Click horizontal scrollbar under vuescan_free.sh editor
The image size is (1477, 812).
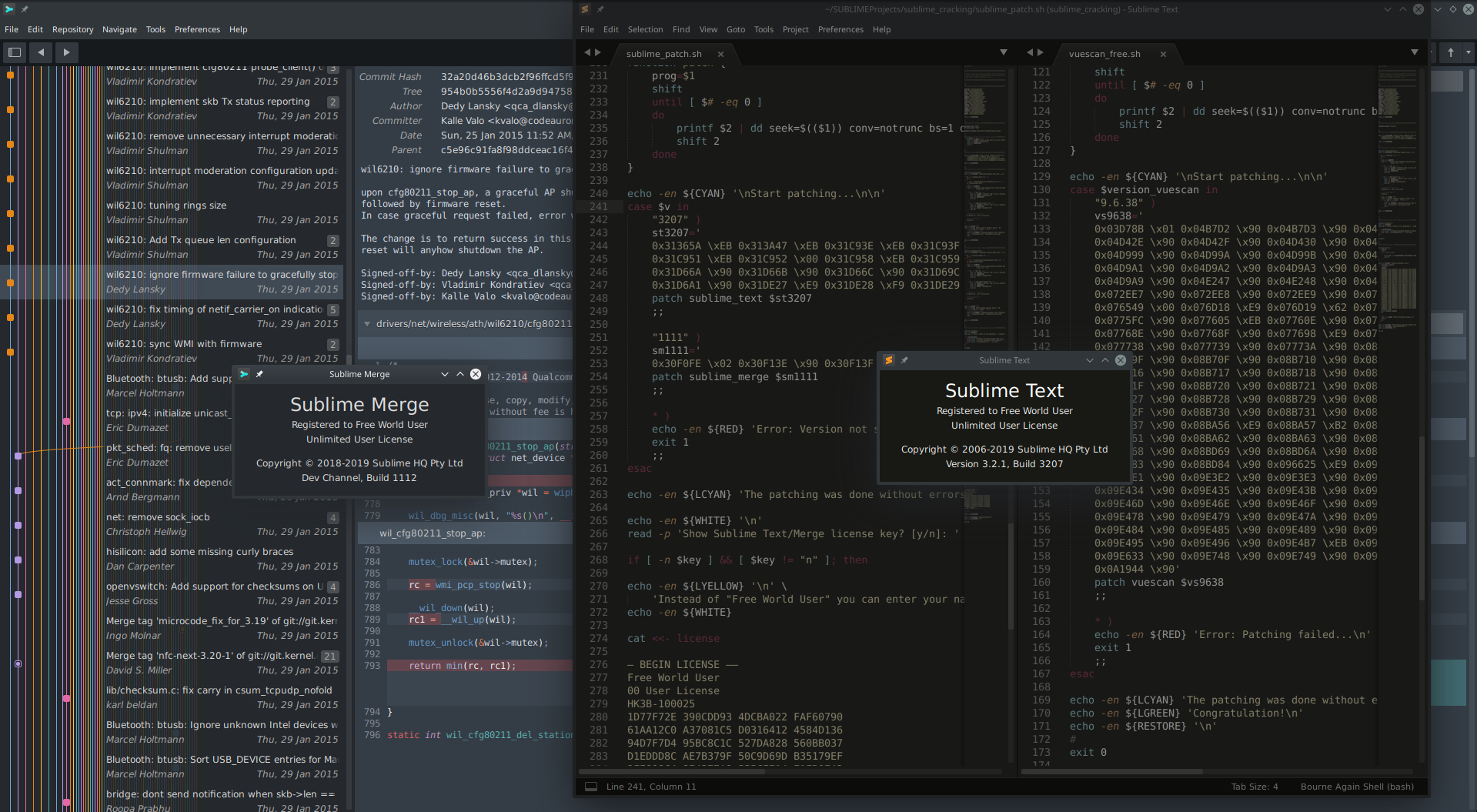point(1112,771)
